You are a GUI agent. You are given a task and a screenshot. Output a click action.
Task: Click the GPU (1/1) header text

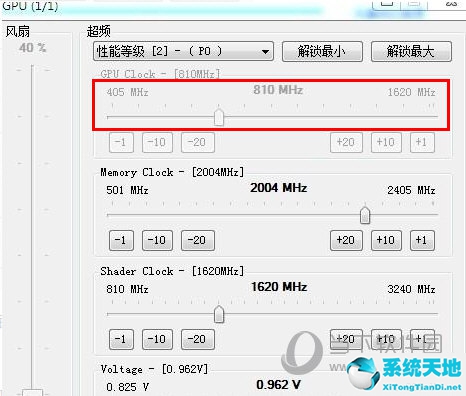point(30,6)
